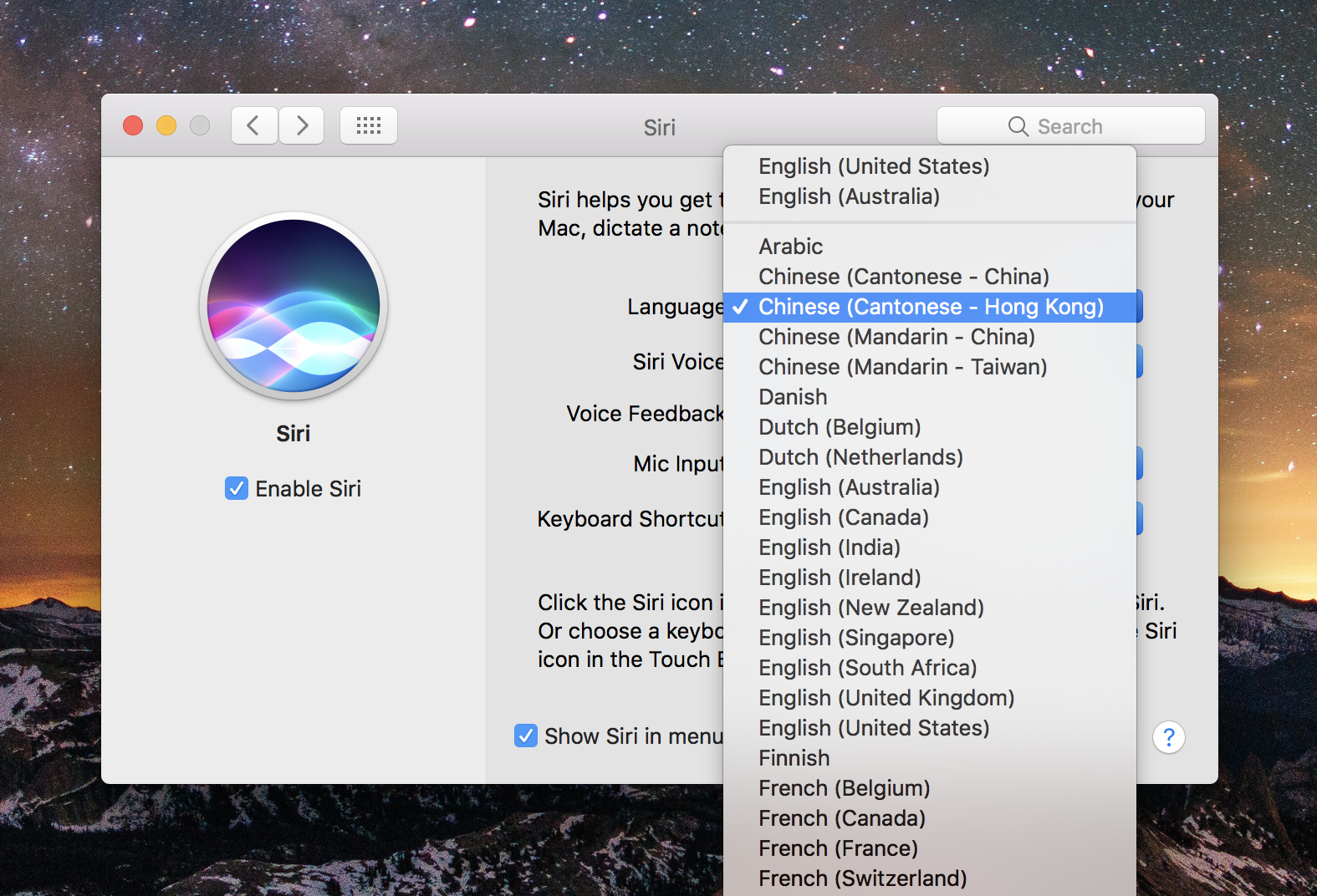Choose English (Australia) in lower list
Screen dimensions: 1317x896
930,487
